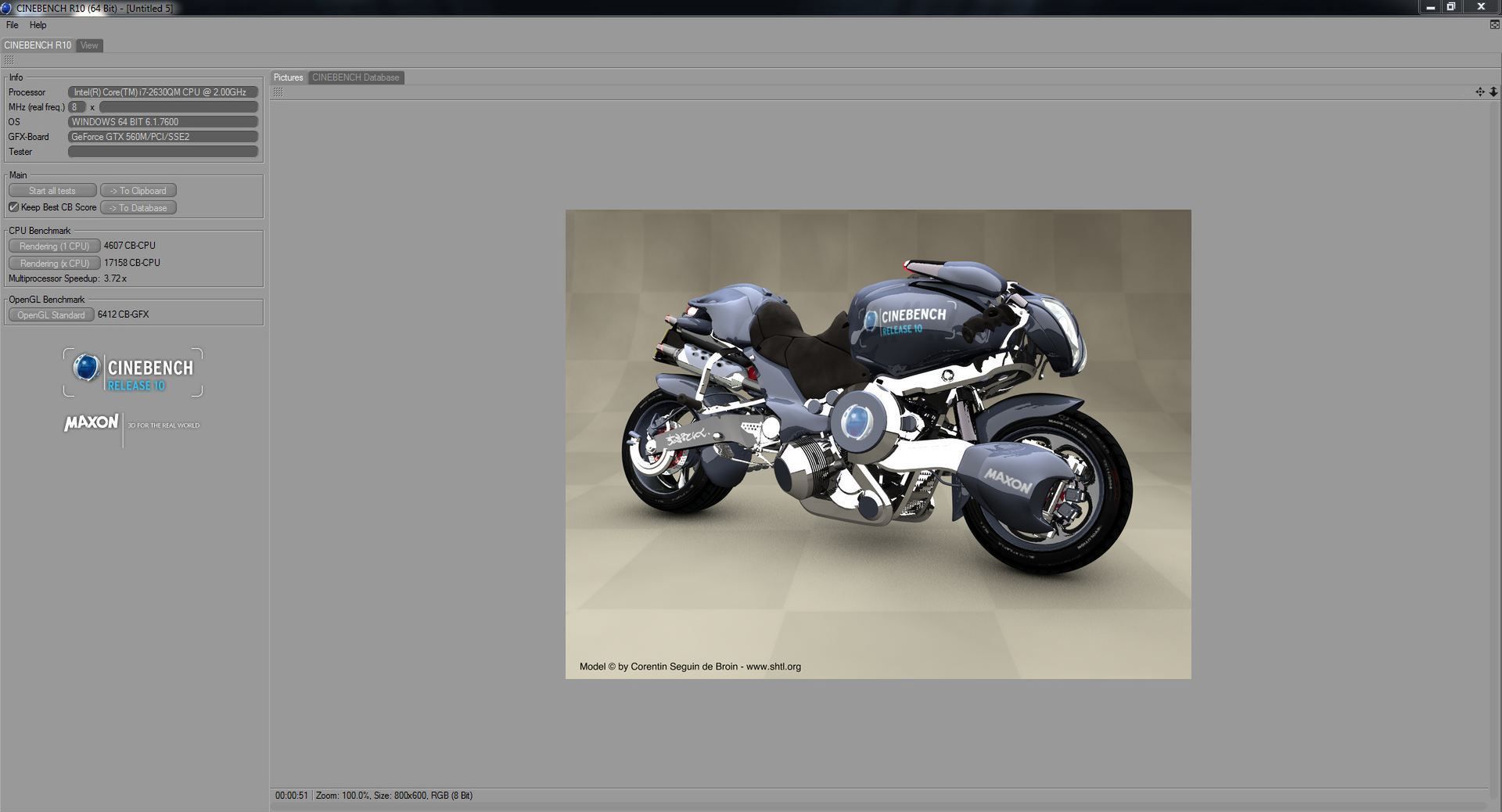The height and width of the screenshot is (812, 1502).
Task: Start the OpenGL Standard benchmark
Action: point(51,314)
